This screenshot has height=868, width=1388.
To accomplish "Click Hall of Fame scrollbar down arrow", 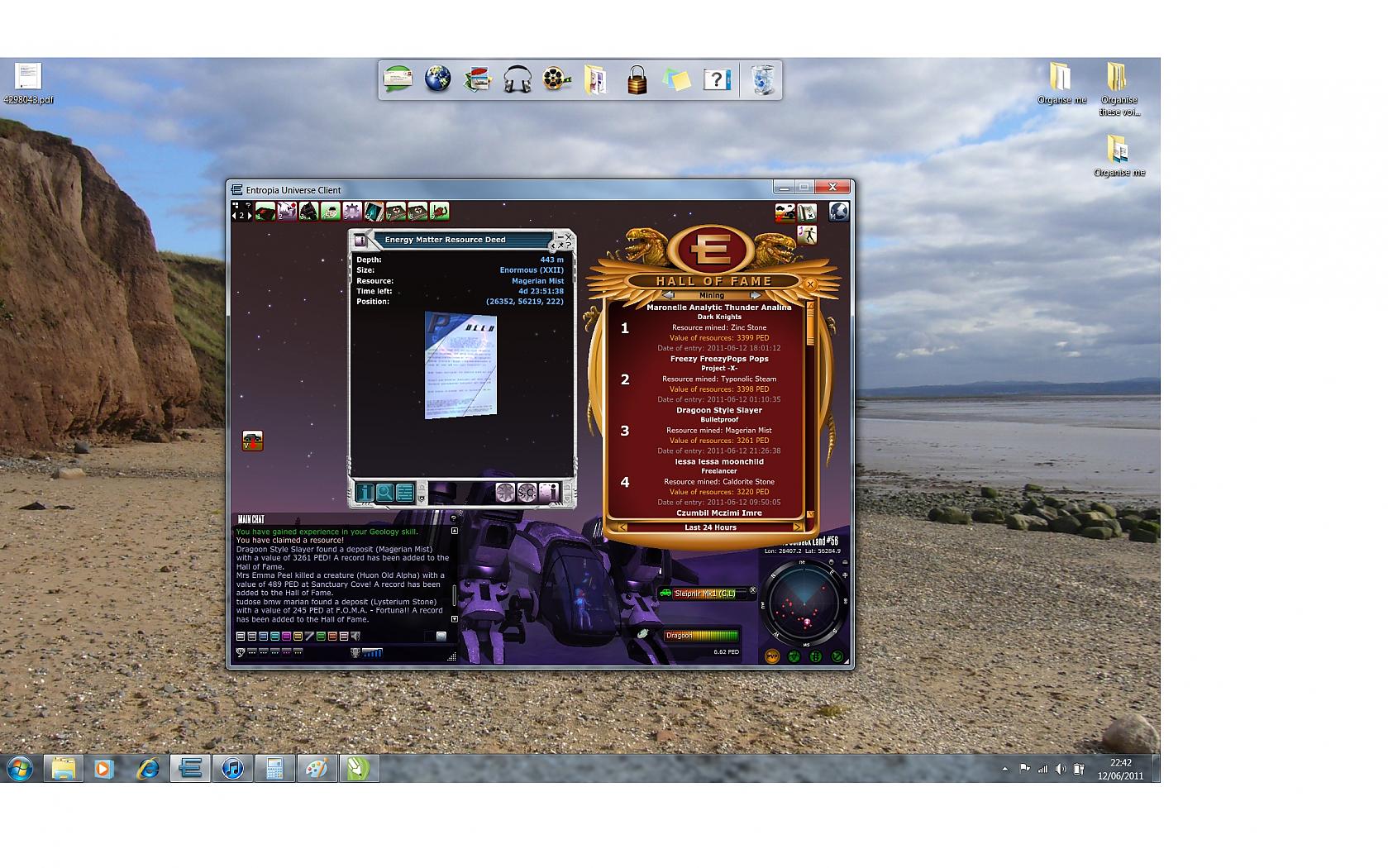I will 810,514.
